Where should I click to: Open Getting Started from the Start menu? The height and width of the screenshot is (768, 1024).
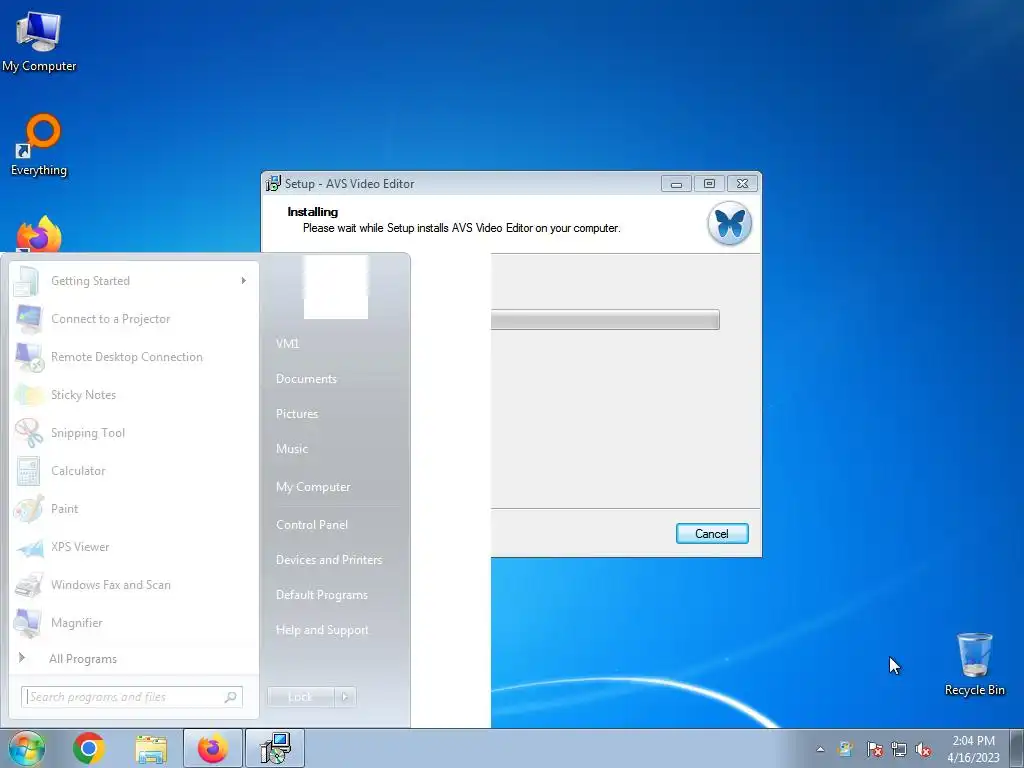pyautogui.click(x=134, y=281)
